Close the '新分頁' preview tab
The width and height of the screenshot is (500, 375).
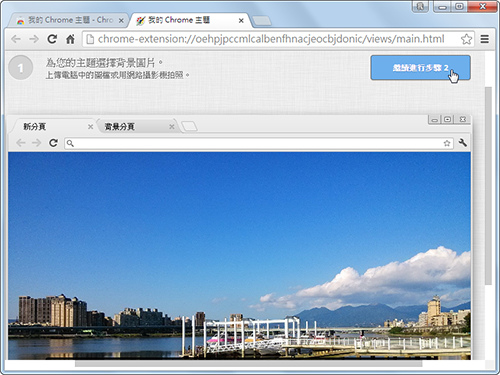tap(90, 127)
